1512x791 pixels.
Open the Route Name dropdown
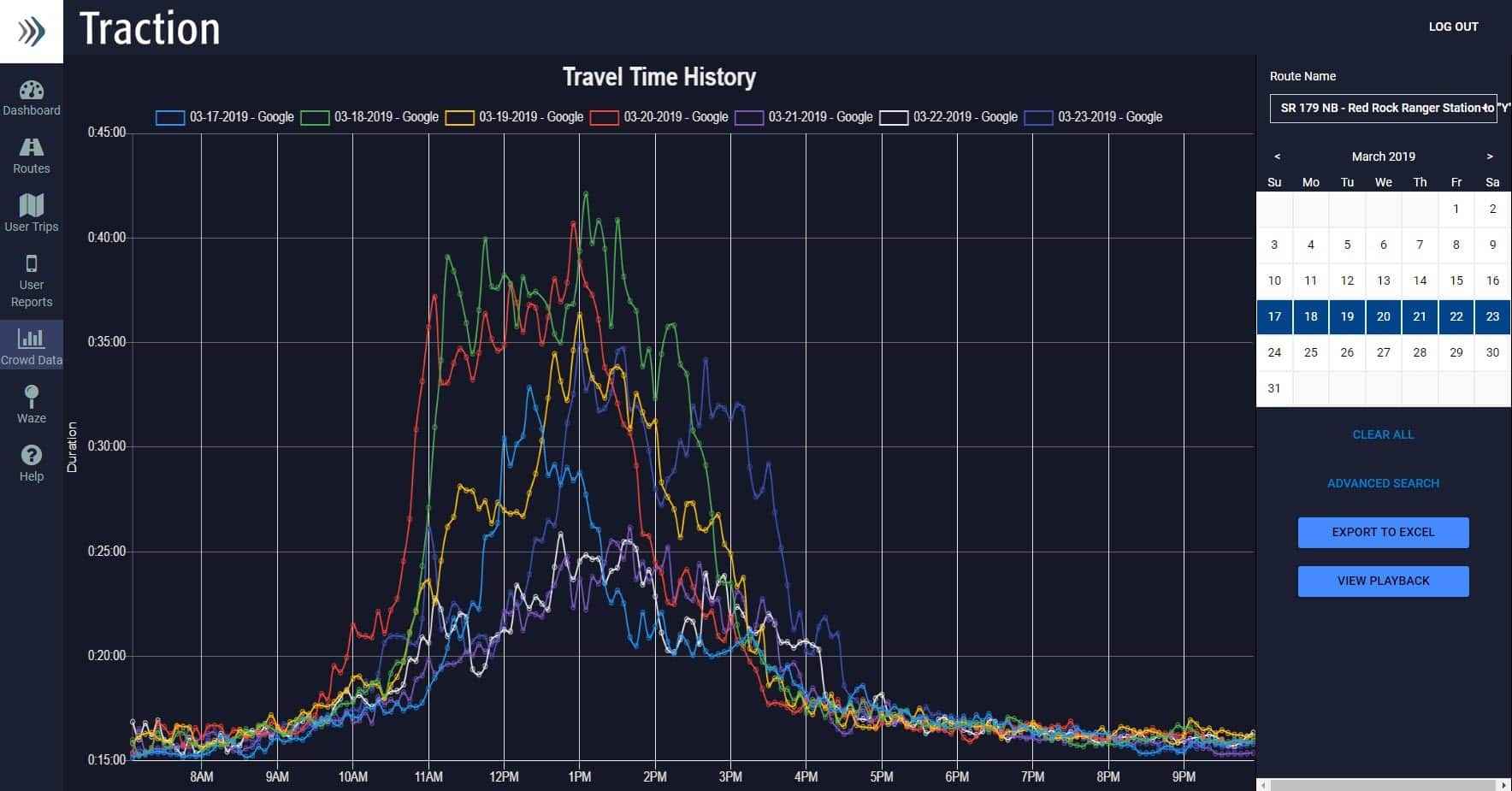[x=1383, y=108]
